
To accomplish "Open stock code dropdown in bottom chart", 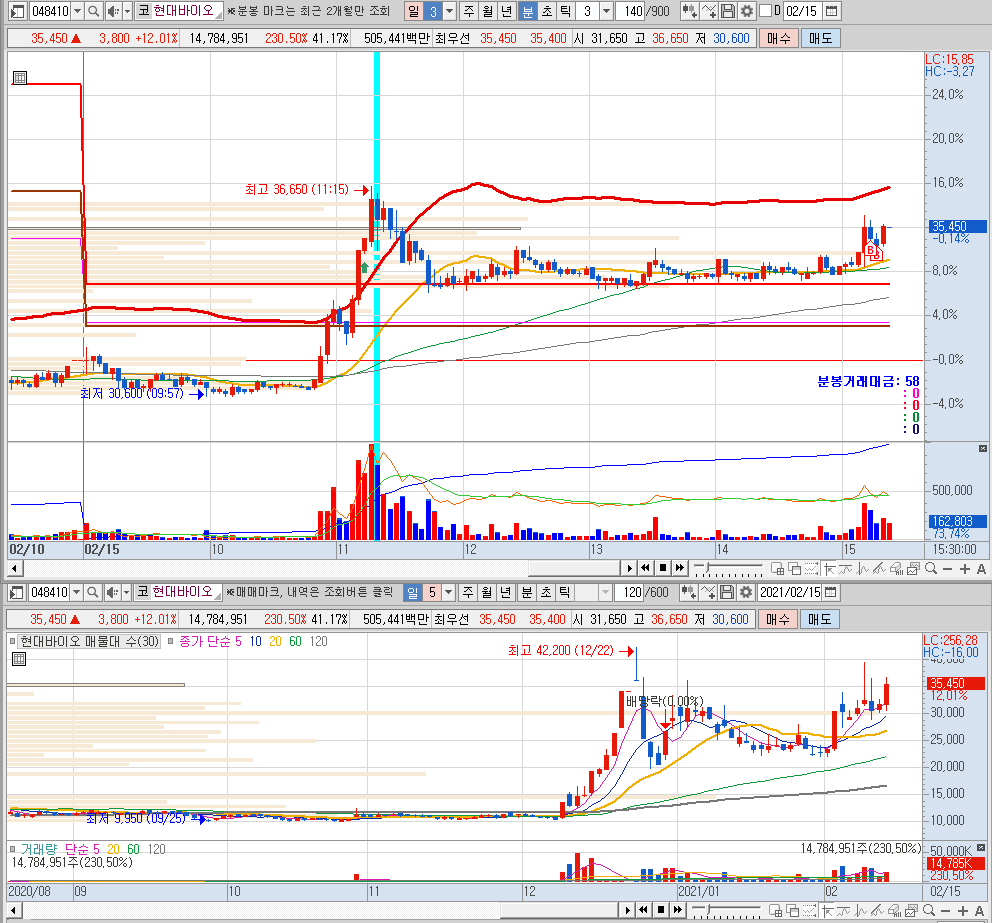I will click(77, 593).
